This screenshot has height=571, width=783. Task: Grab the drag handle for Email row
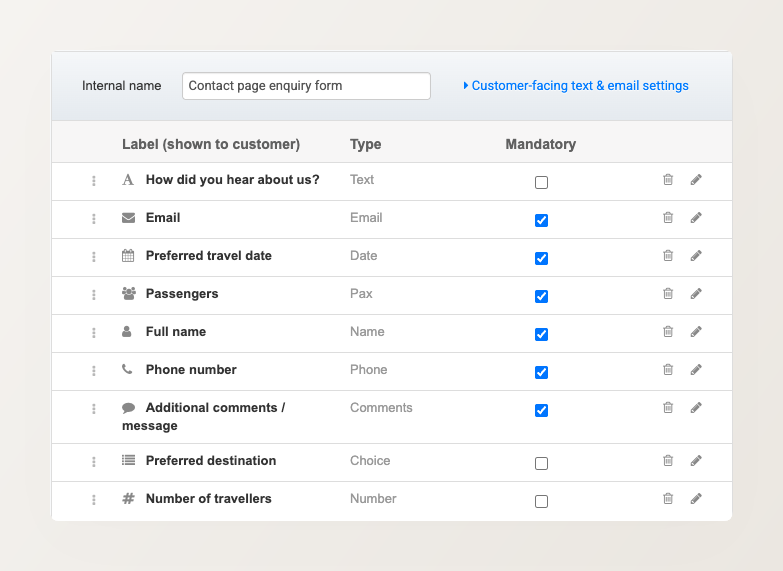94,219
